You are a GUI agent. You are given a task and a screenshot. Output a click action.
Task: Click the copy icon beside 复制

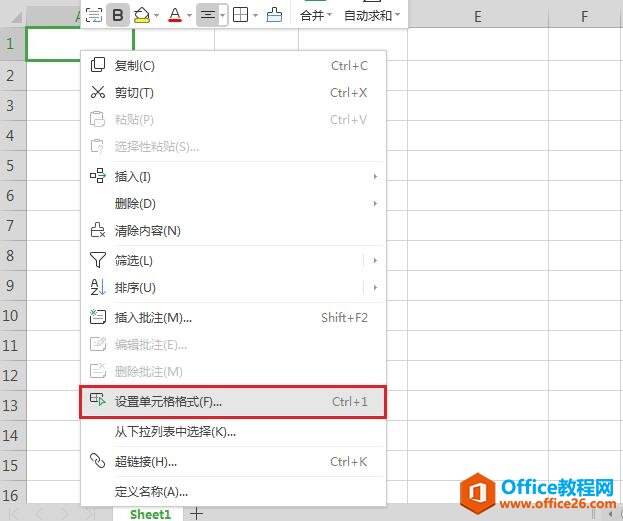pyautogui.click(x=98, y=65)
